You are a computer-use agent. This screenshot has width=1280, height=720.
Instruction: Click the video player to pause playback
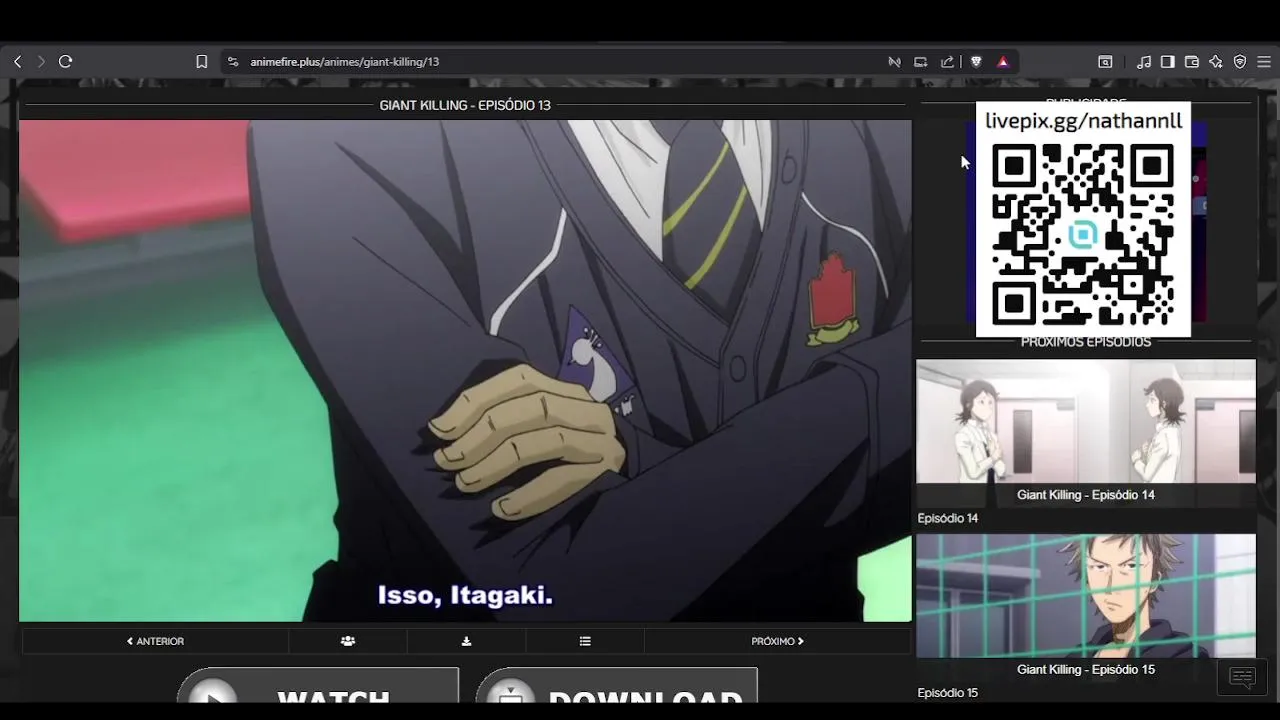(465, 371)
